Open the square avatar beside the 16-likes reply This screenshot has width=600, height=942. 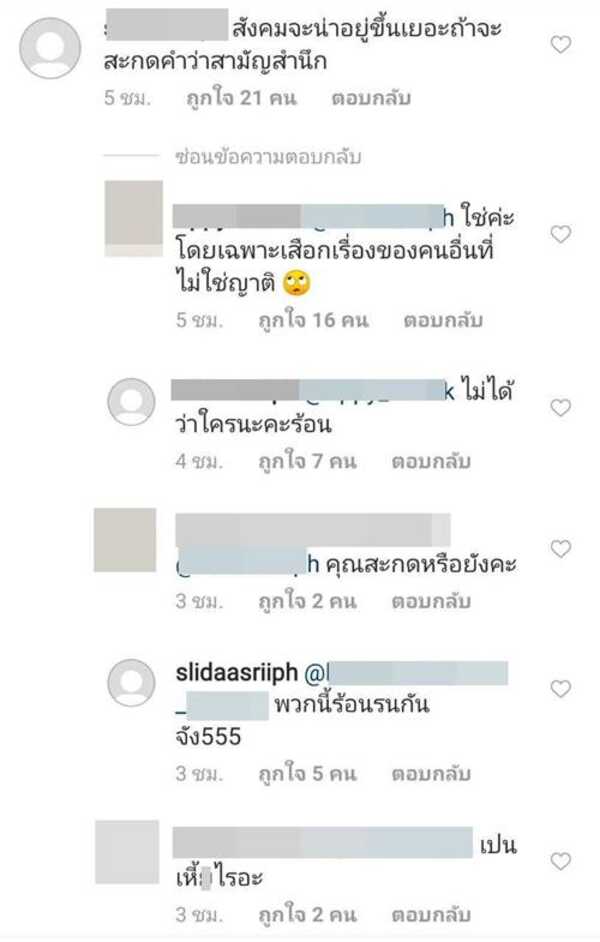133,219
